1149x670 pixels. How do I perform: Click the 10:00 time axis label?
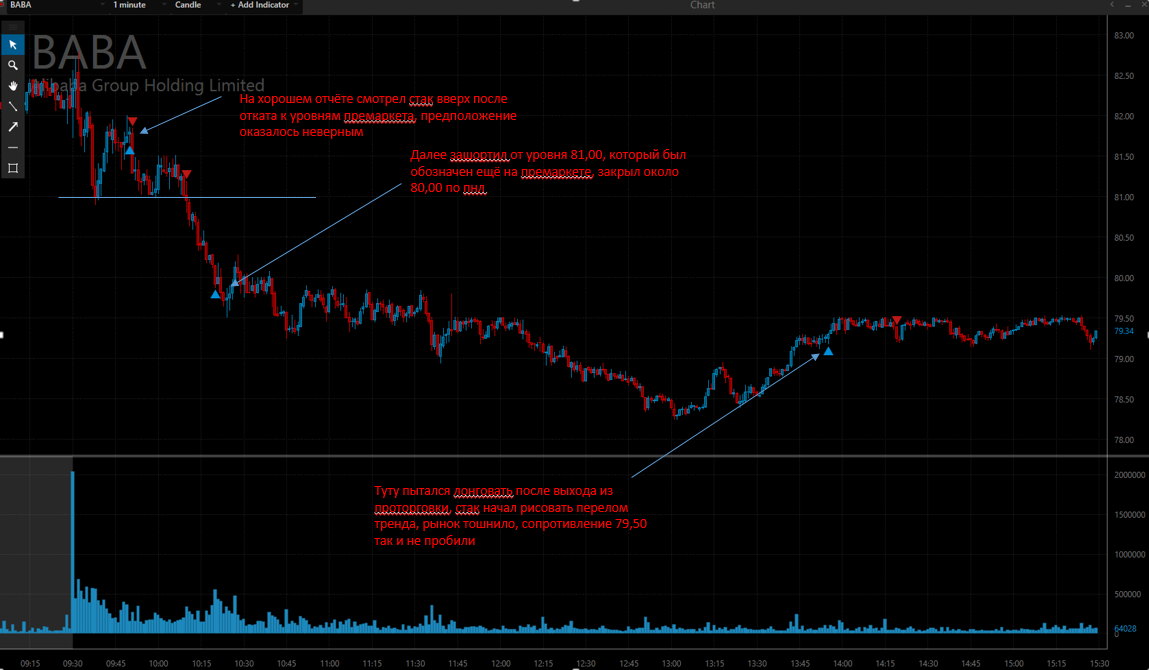click(158, 663)
